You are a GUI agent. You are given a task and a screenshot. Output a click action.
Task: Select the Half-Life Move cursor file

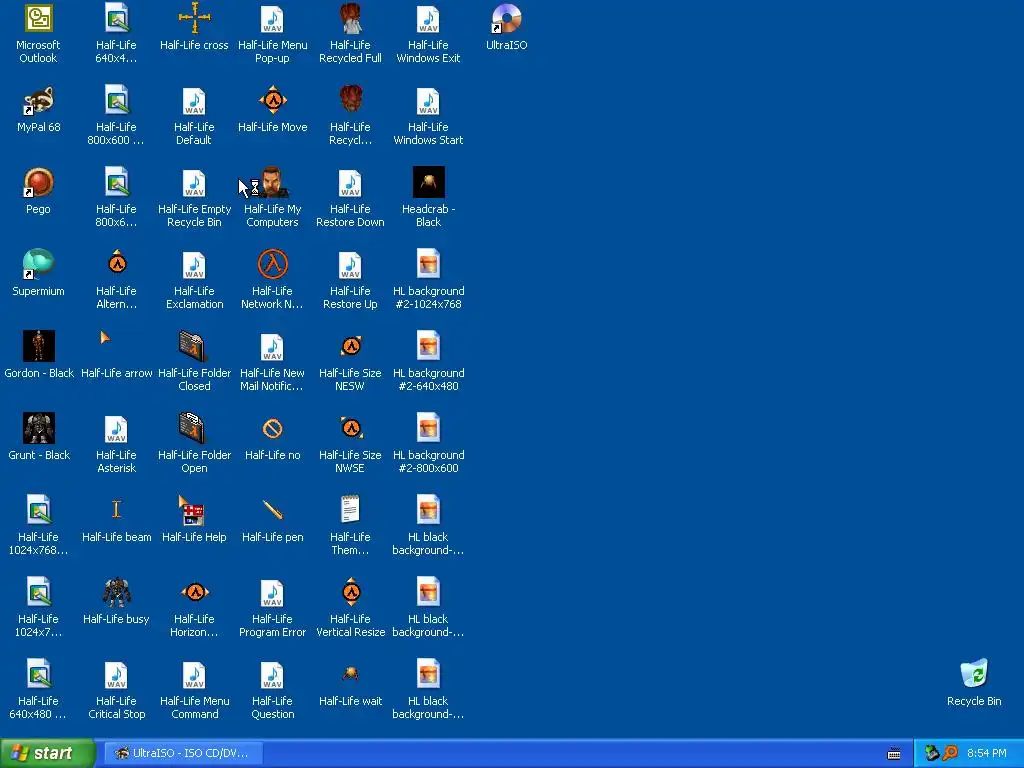(272, 109)
